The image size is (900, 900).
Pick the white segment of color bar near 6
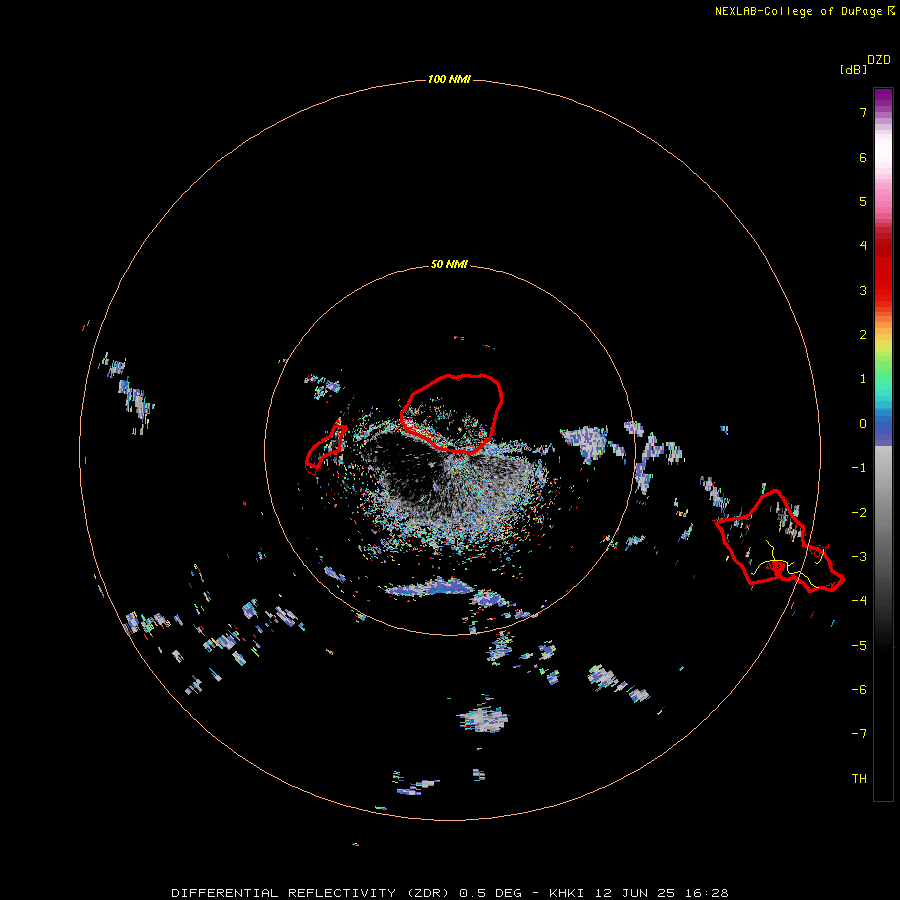(883, 150)
